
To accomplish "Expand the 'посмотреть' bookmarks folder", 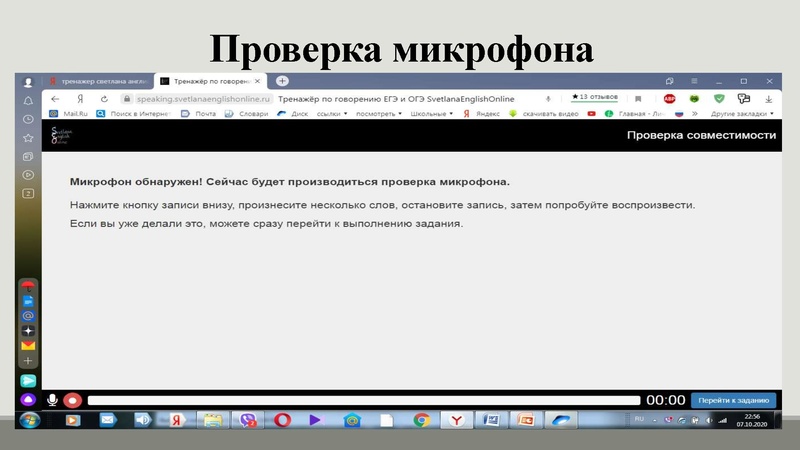I will coord(379,114).
